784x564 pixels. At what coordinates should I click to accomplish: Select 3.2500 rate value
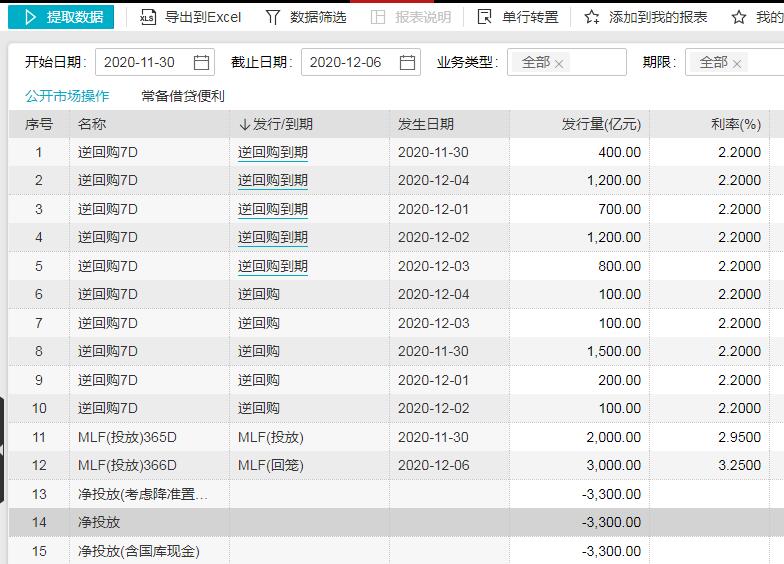(740, 466)
